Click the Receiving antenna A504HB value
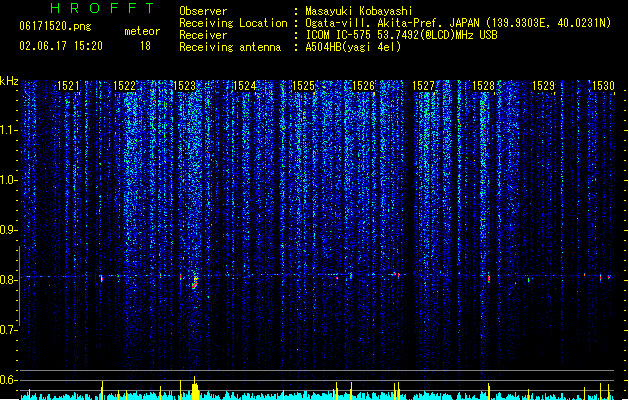629x400 pixels. pos(353,47)
